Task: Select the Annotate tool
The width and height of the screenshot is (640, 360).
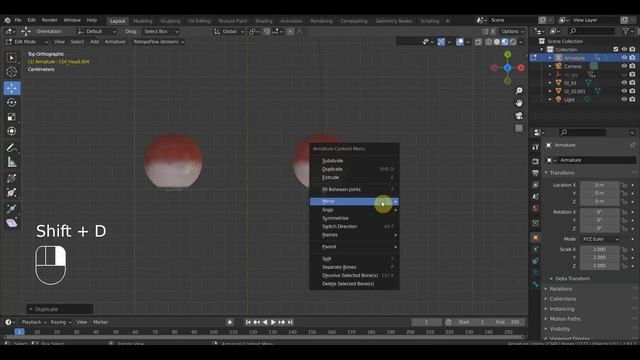Action: 11,148
